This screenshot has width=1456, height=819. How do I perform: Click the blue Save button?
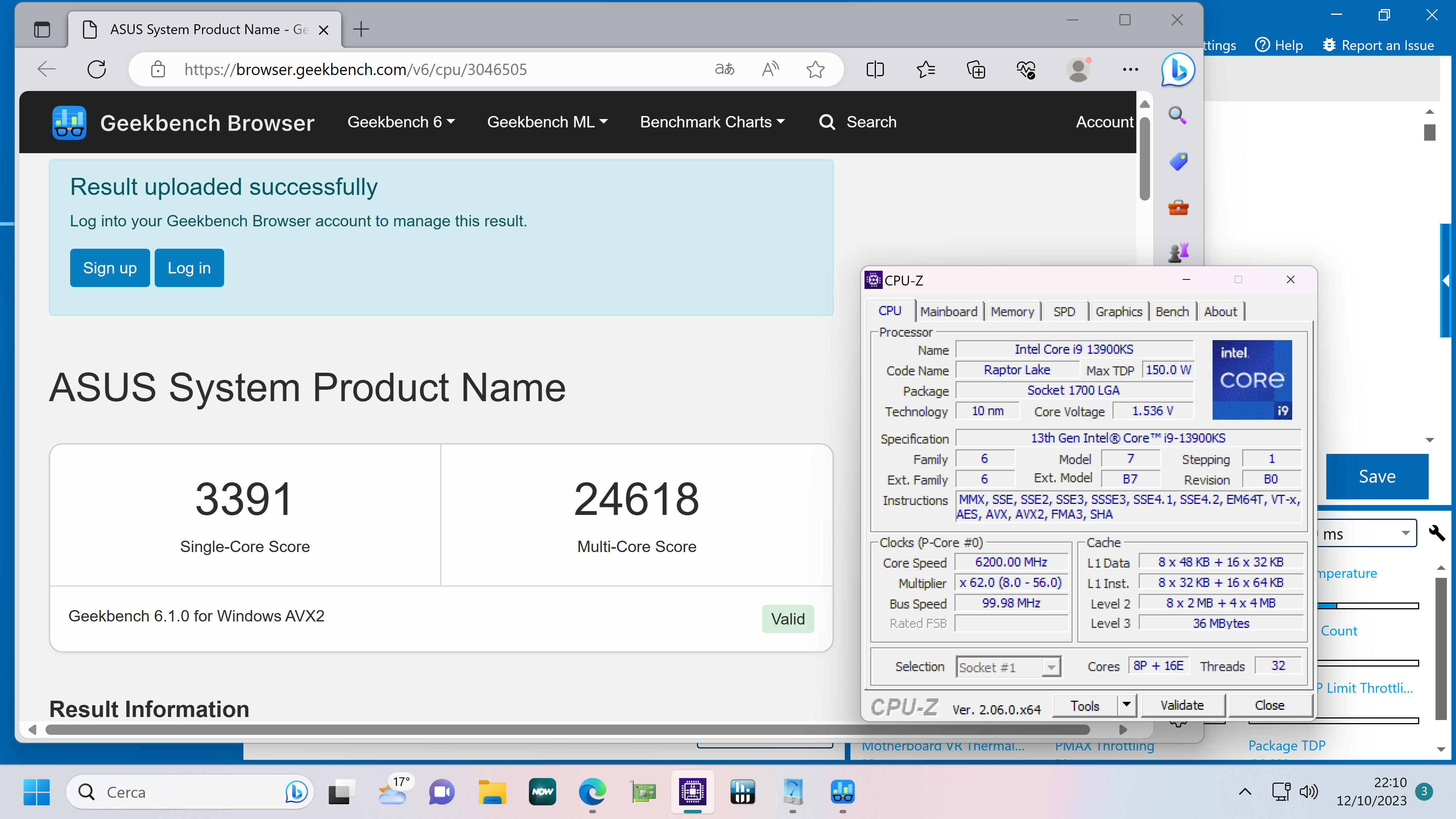click(x=1377, y=476)
